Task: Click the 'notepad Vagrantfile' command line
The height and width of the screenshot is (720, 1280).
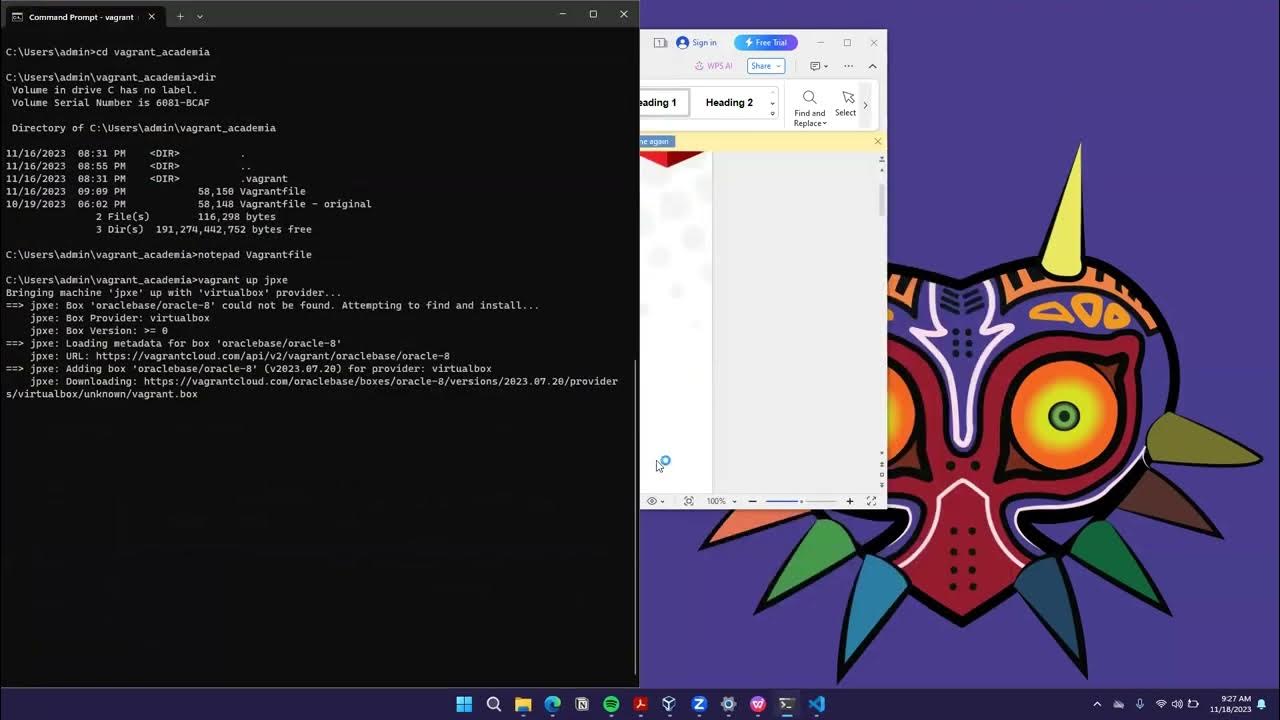Action: [159, 255]
